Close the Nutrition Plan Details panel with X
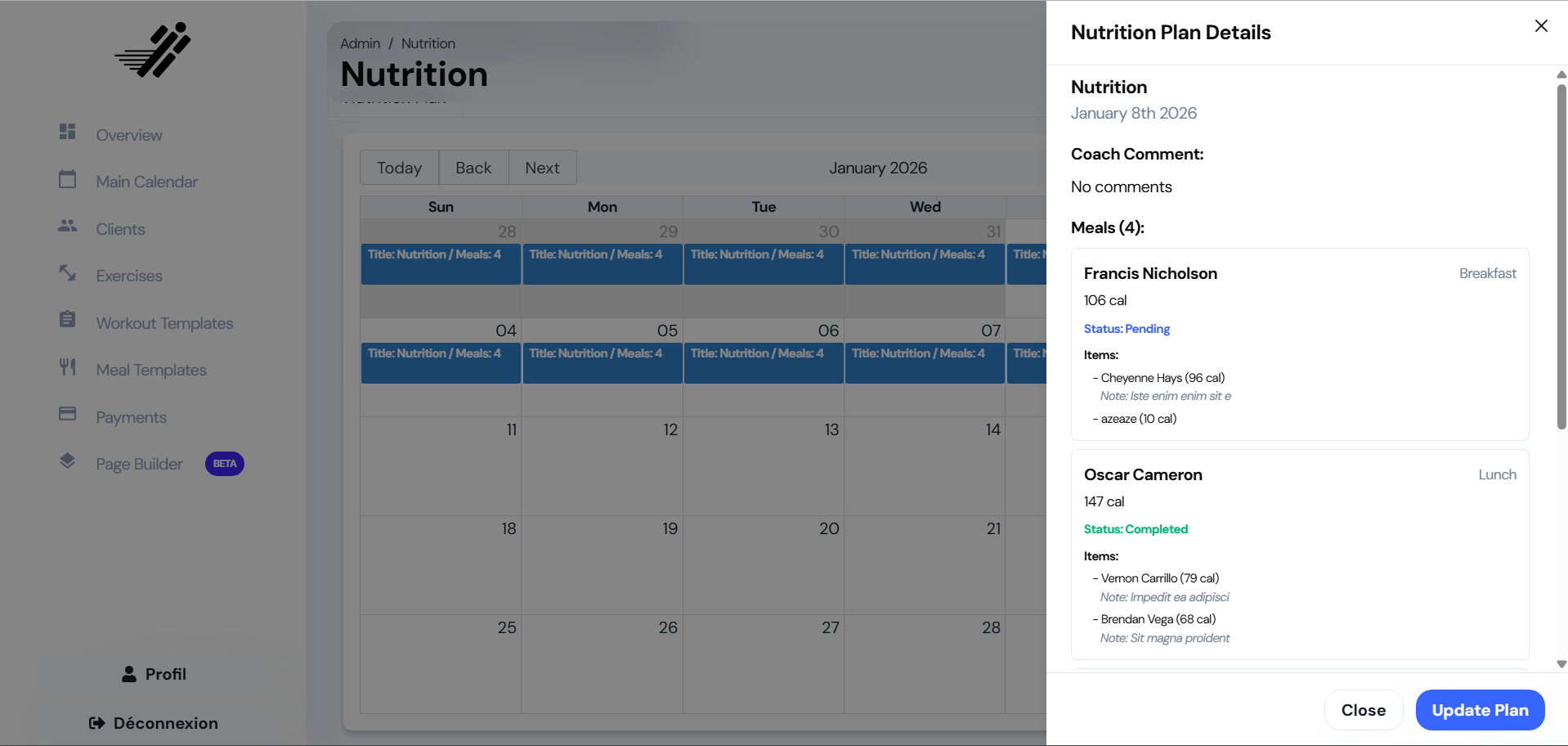 (1541, 26)
